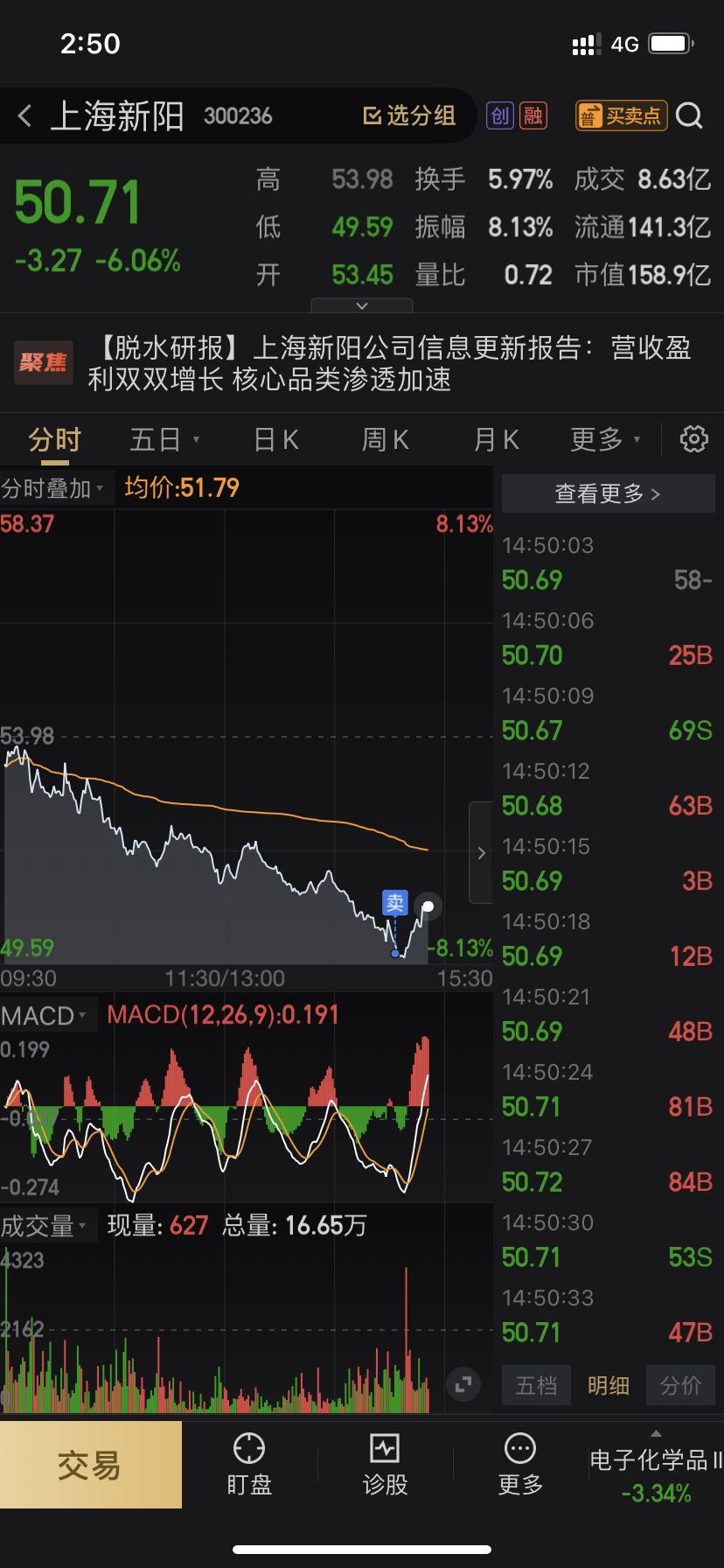Tap trade row at 14:50:03

click(x=608, y=563)
